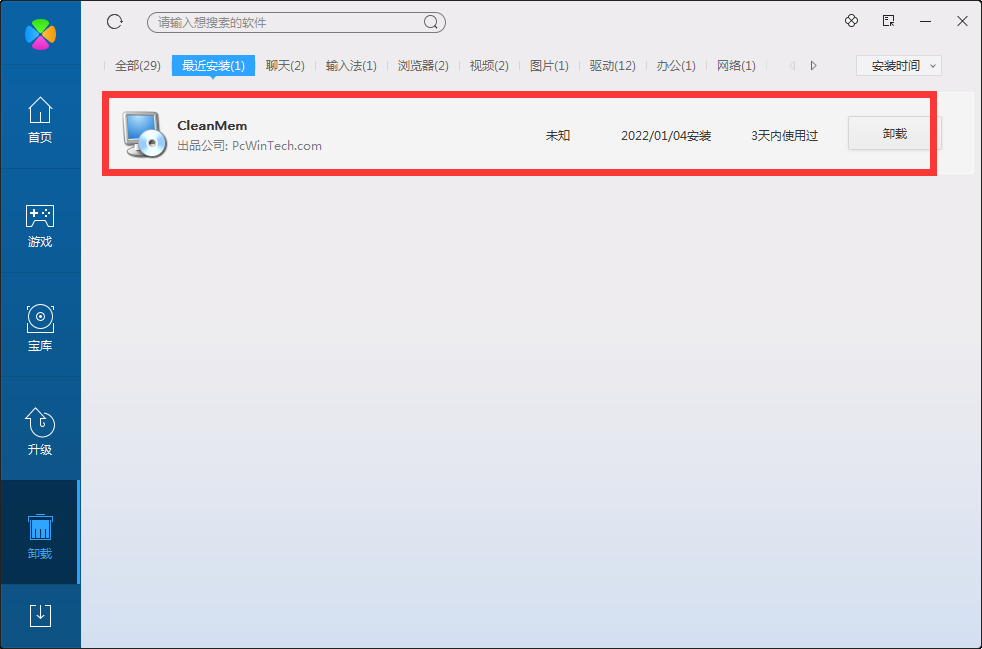Click the right arrow to show more categories

click(x=813, y=65)
